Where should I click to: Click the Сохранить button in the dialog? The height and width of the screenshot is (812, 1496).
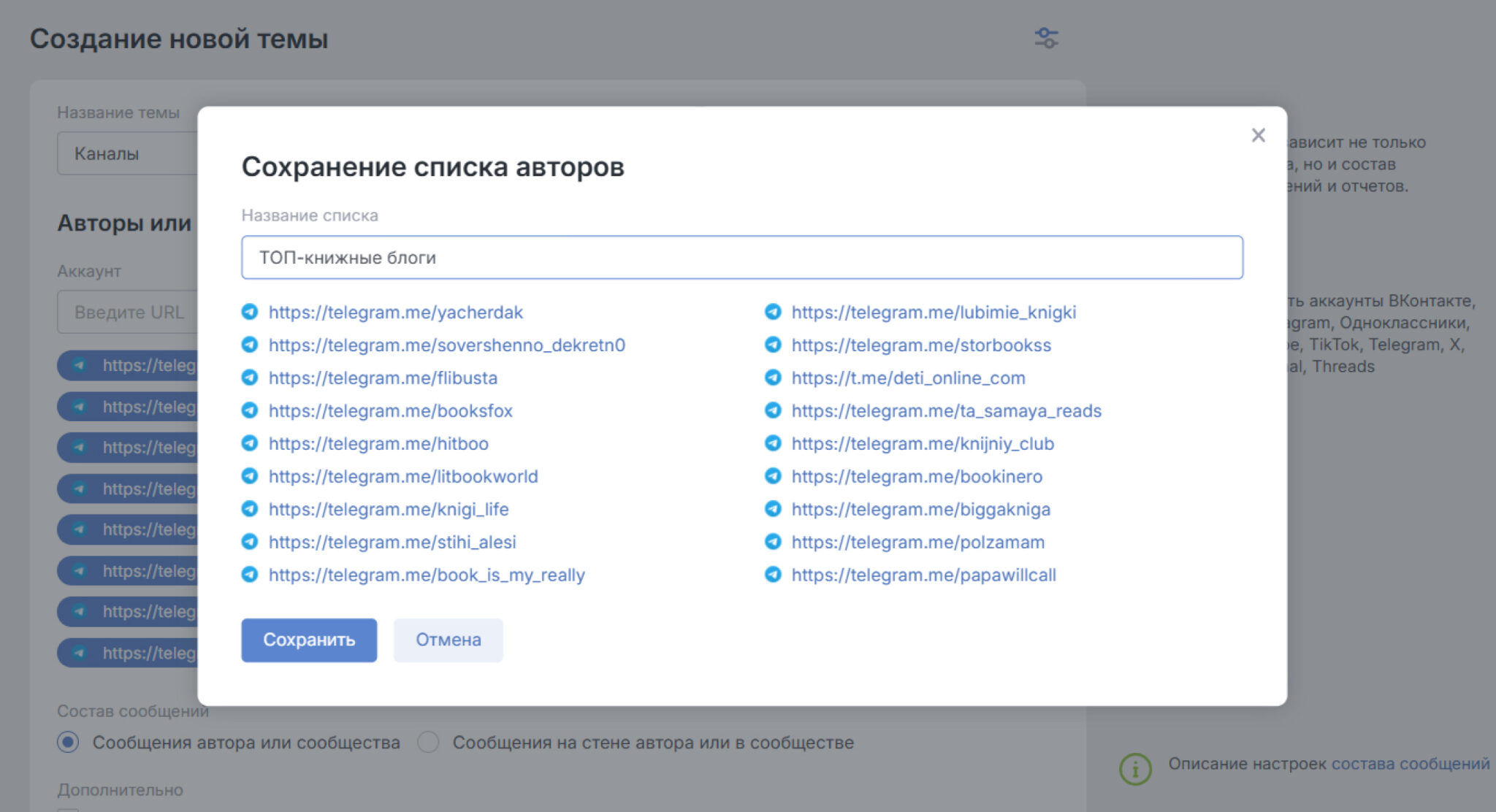tap(309, 640)
